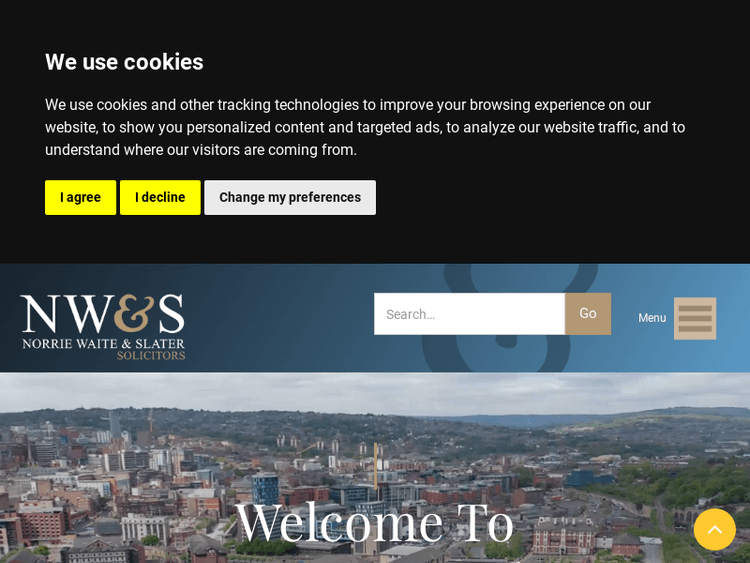
Task: Open the hamburger menu icon
Action: [695, 319]
